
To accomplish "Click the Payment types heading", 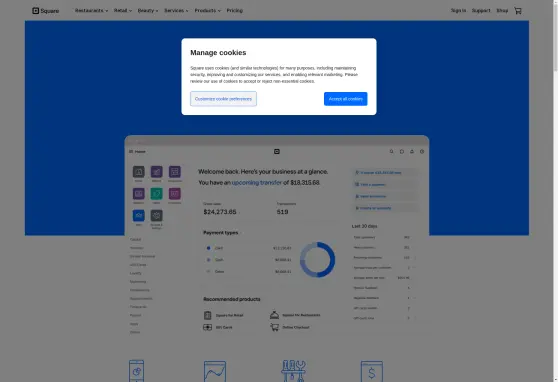I will tap(221, 232).
